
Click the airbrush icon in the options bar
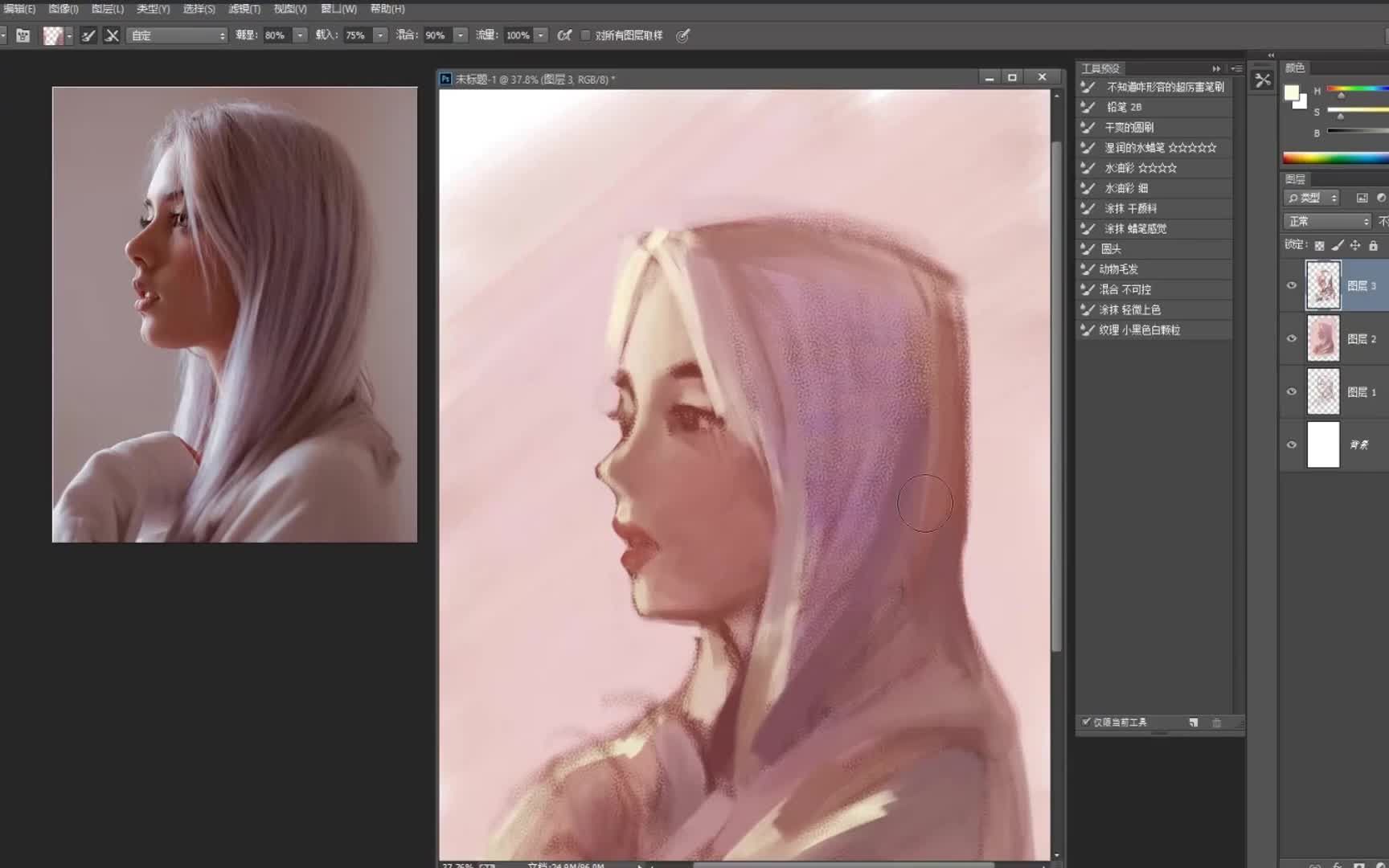click(x=563, y=35)
